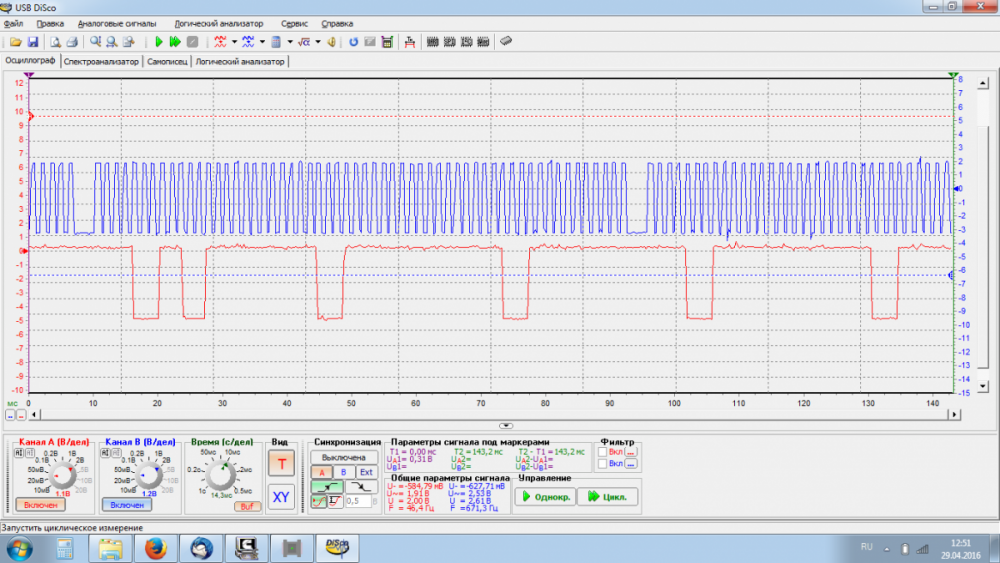Click the Время (с/дел) time-base knob
Screen dimensions: 1000x563
pyautogui.click(x=220, y=475)
